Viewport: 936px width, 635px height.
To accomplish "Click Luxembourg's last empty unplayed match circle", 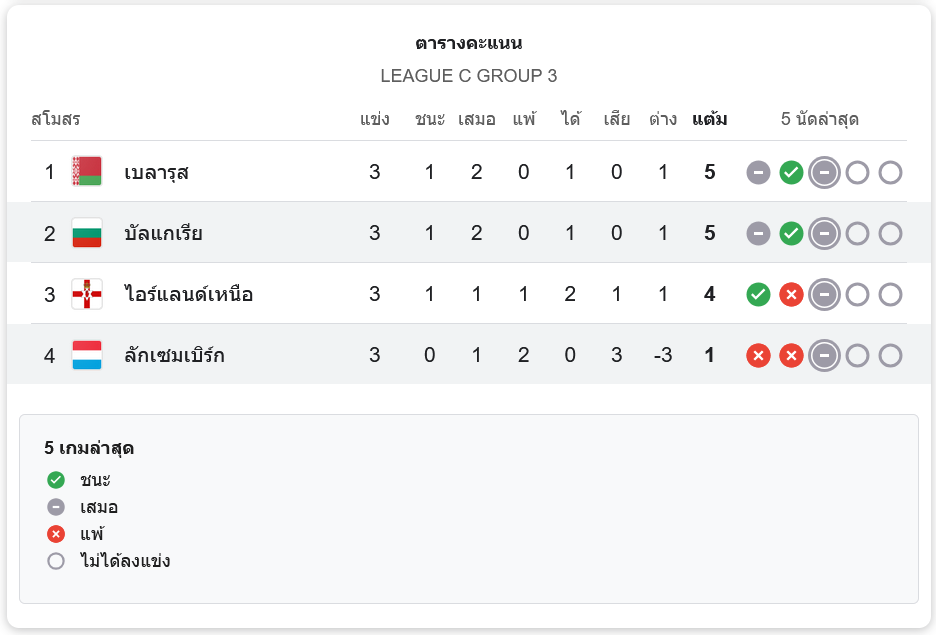I will click(x=890, y=355).
